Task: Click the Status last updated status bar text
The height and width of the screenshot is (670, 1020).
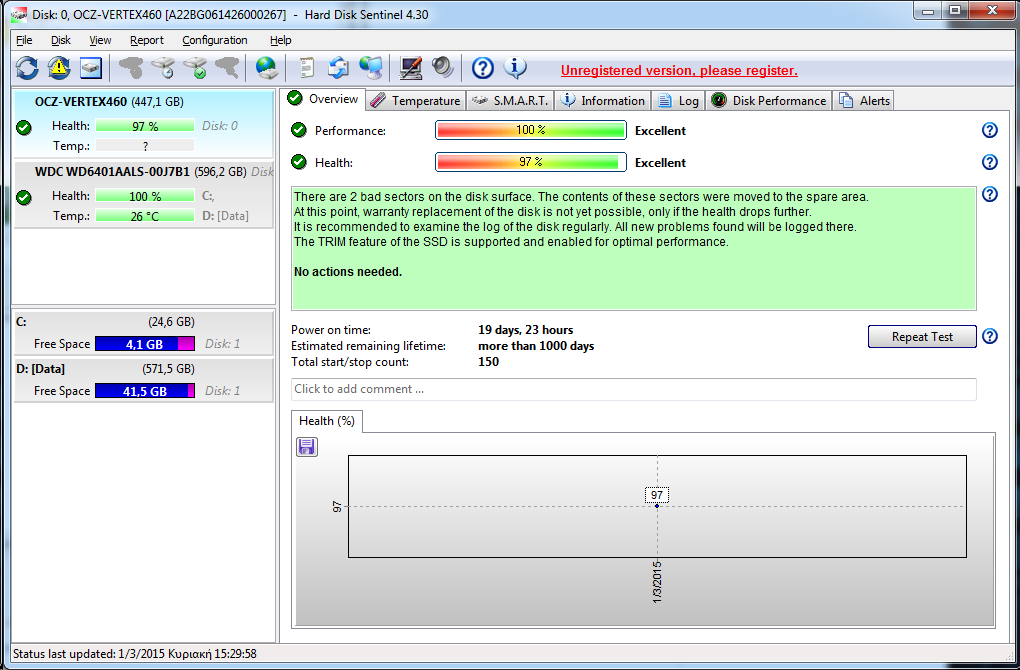Action: click(x=135, y=654)
